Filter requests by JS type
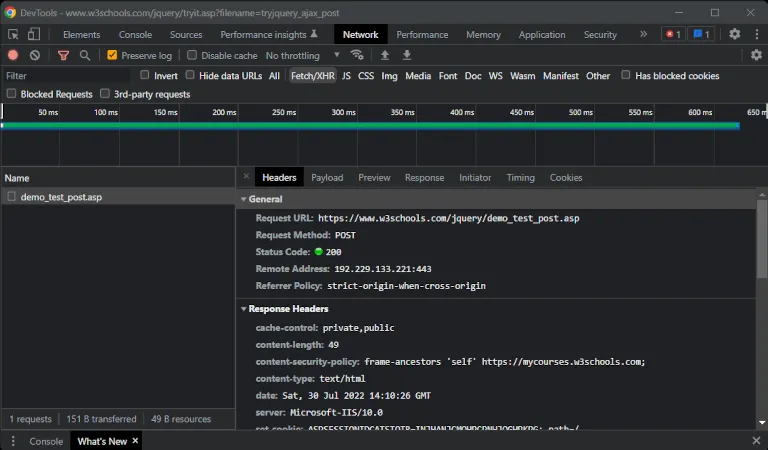Image resolution: width=768 pixels, height=450 pixels. tap(346, 75)
